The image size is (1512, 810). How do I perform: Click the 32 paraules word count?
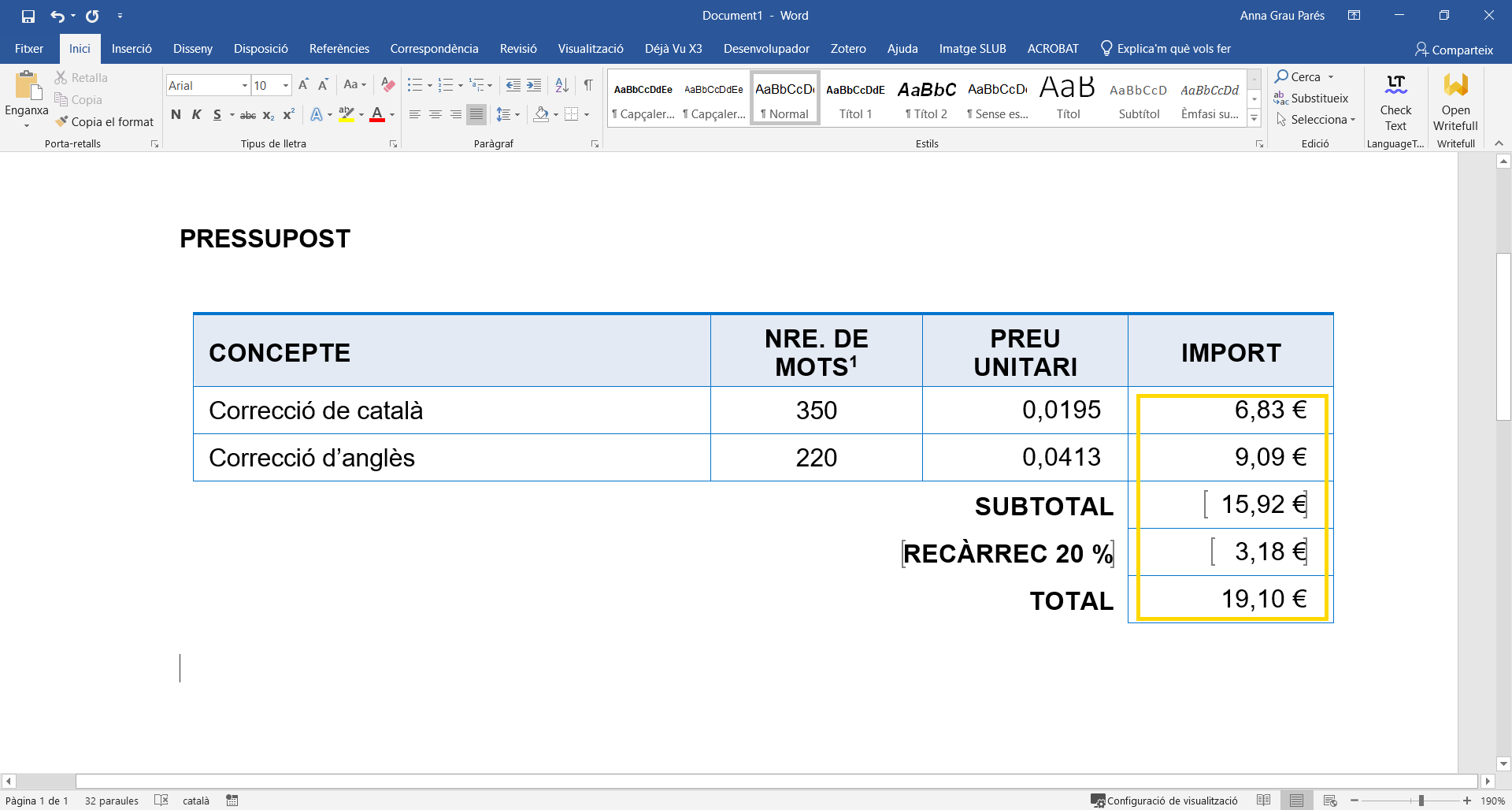[x=111, y=801]
